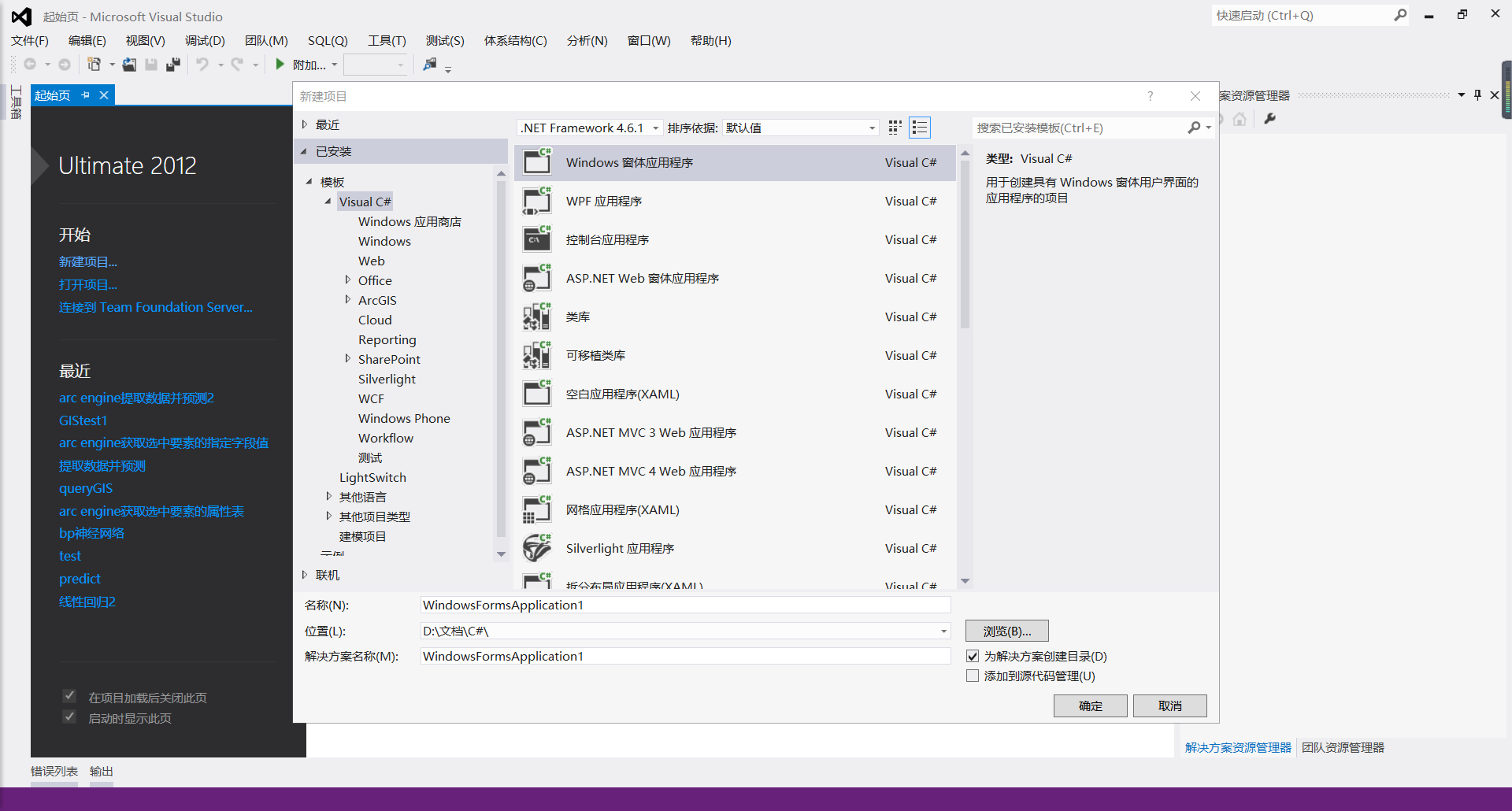The width and height of the screenshot is (1512, 811).
Task: Open a file using the Open File toolbar icon
Action: click(x=129, y=65)
